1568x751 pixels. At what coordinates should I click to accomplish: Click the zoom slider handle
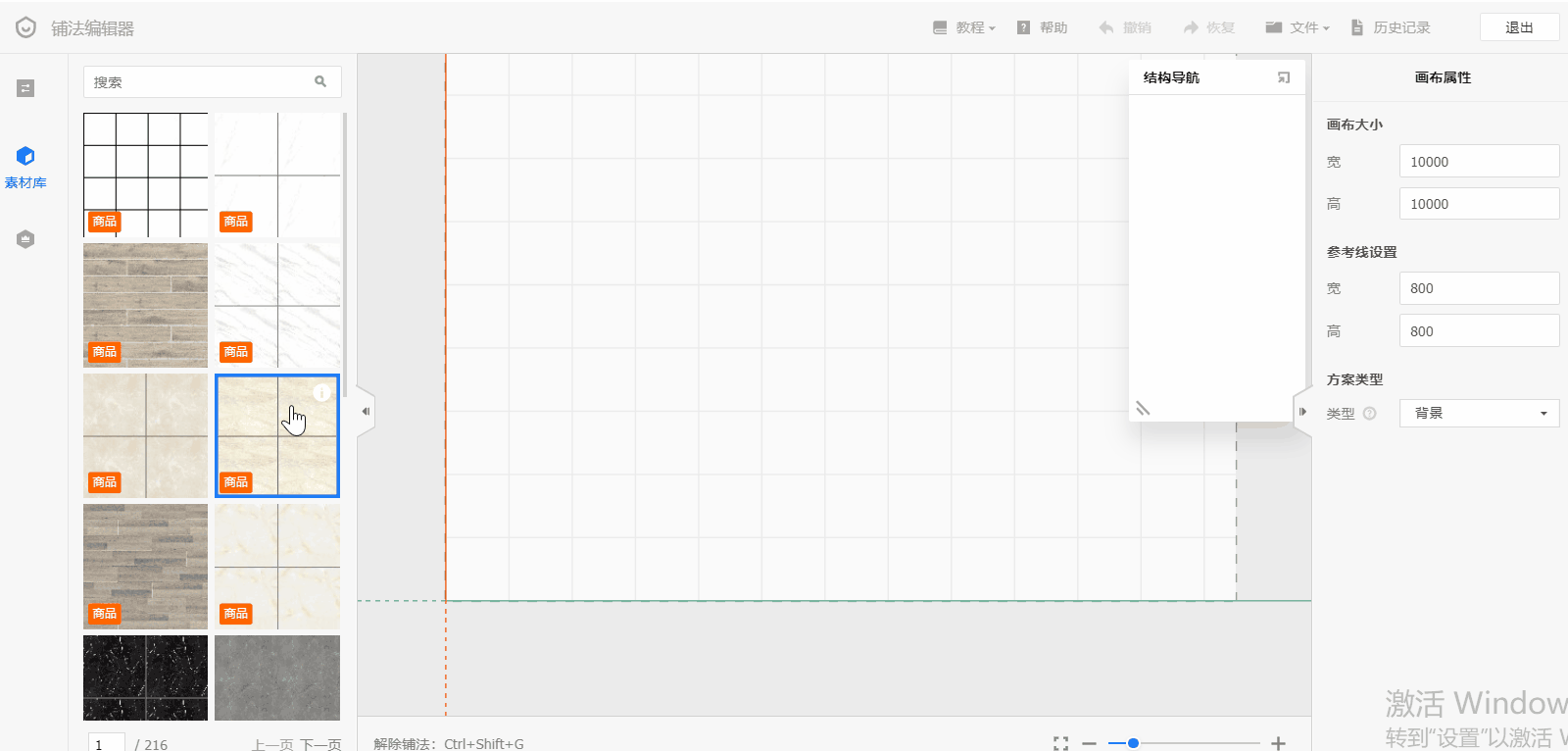1133,743
